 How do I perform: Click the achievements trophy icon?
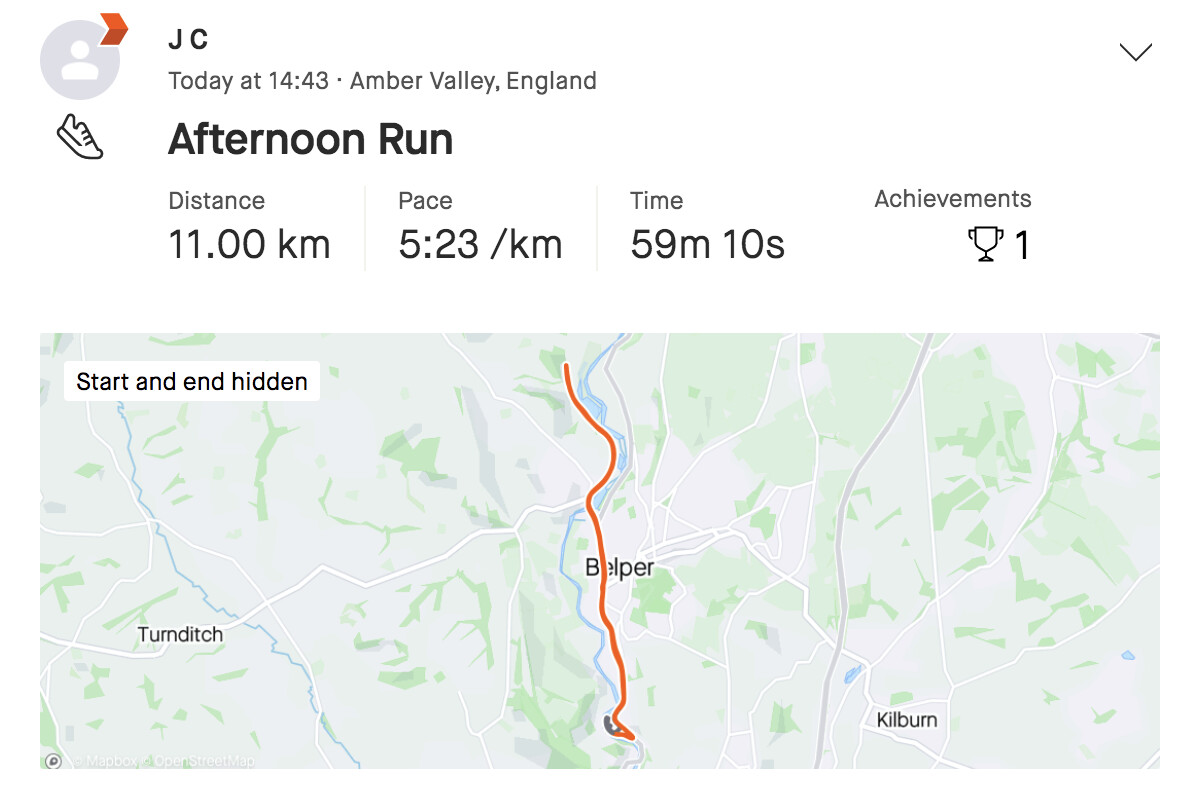(986, 245)
